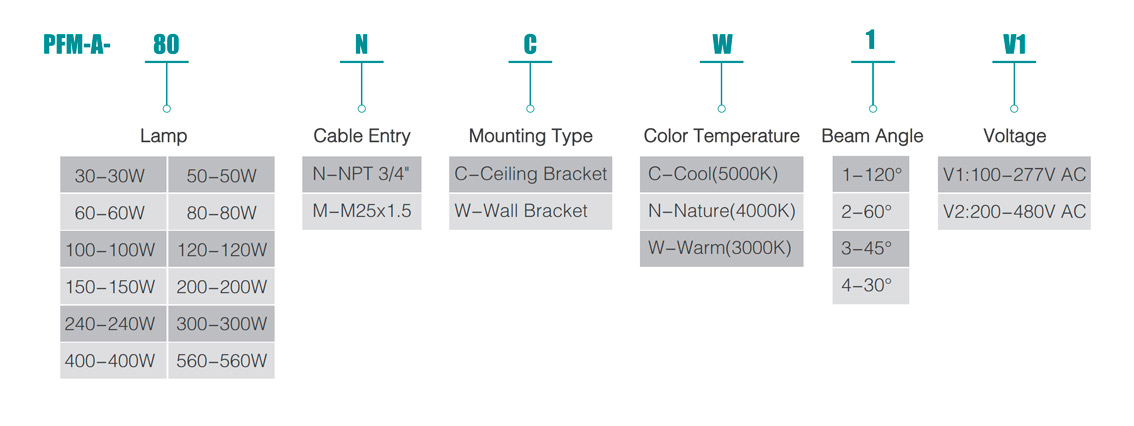Choose W-Warm(3000K) color temperature
Image resolution: width=1134 pixels, height=426 pixels.
[721, 249]
